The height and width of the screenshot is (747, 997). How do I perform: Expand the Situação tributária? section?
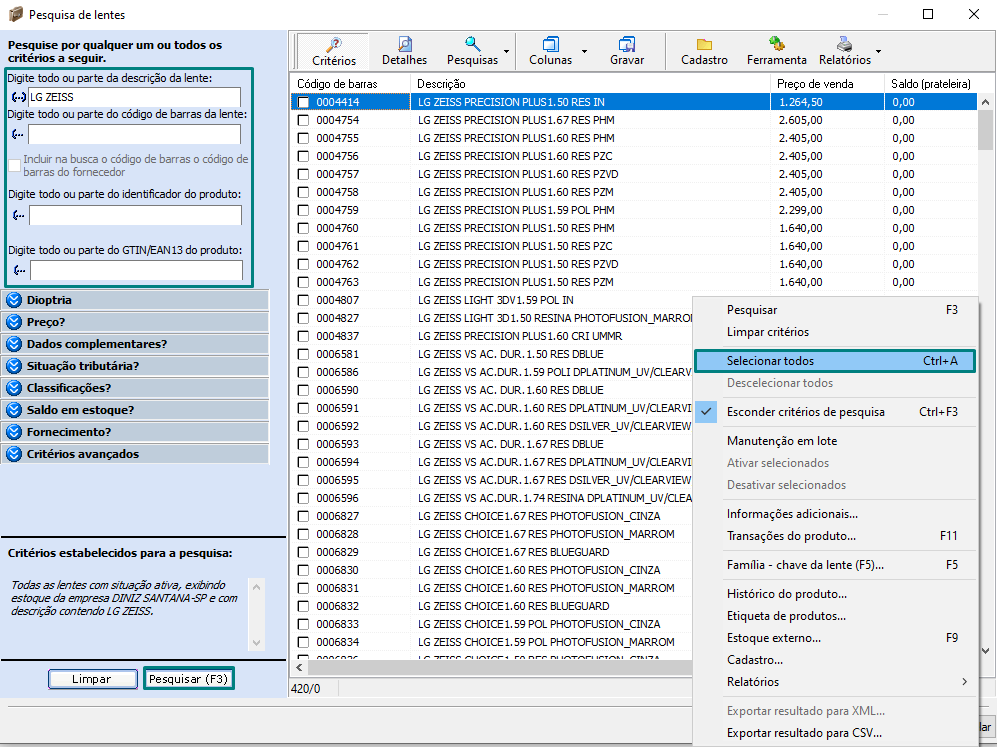[135, 366]
